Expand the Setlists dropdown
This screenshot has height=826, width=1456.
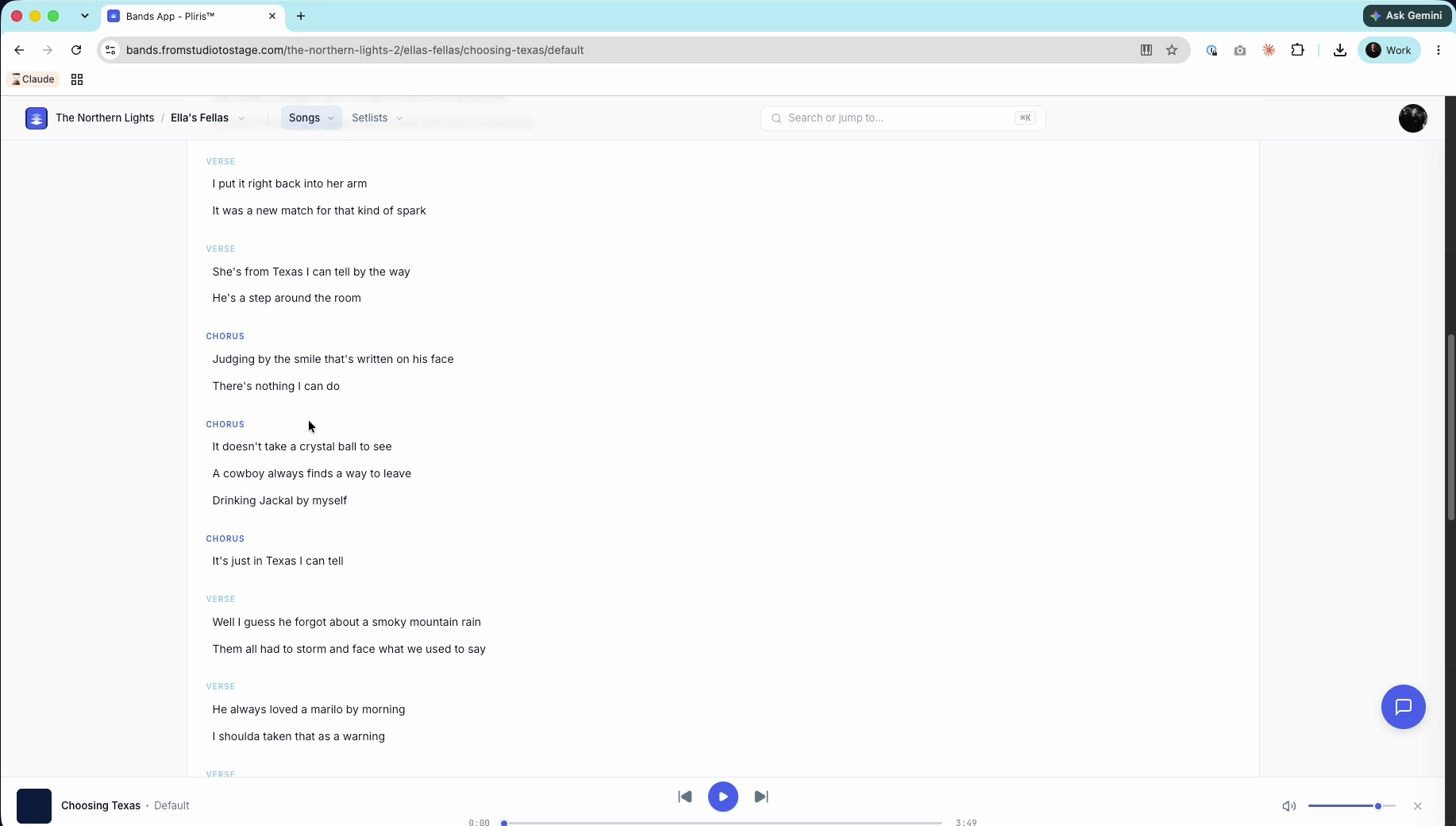(377, 118)
